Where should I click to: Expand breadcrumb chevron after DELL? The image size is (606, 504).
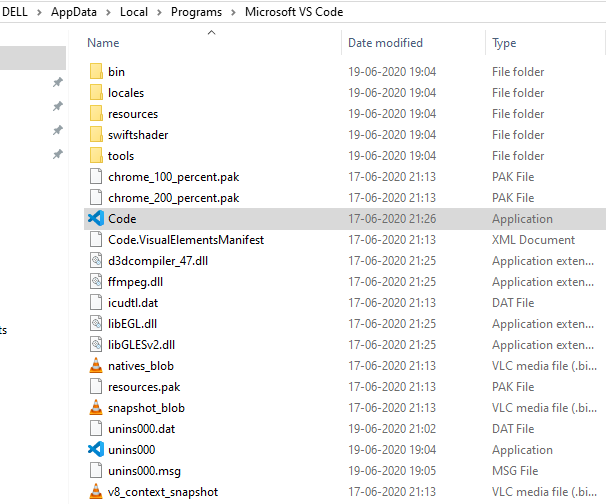pos(39,12)
